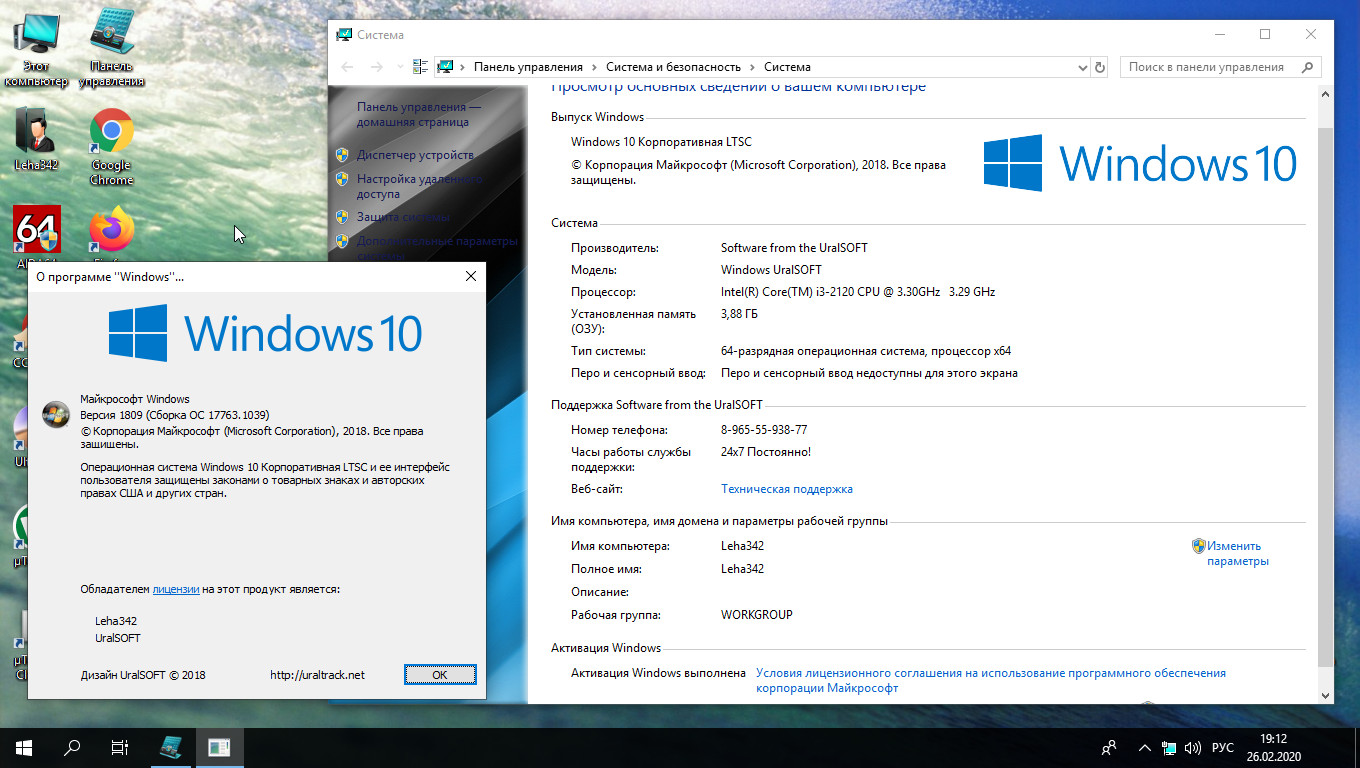Refresh the Система control panel page

(x=1101, y=67)
